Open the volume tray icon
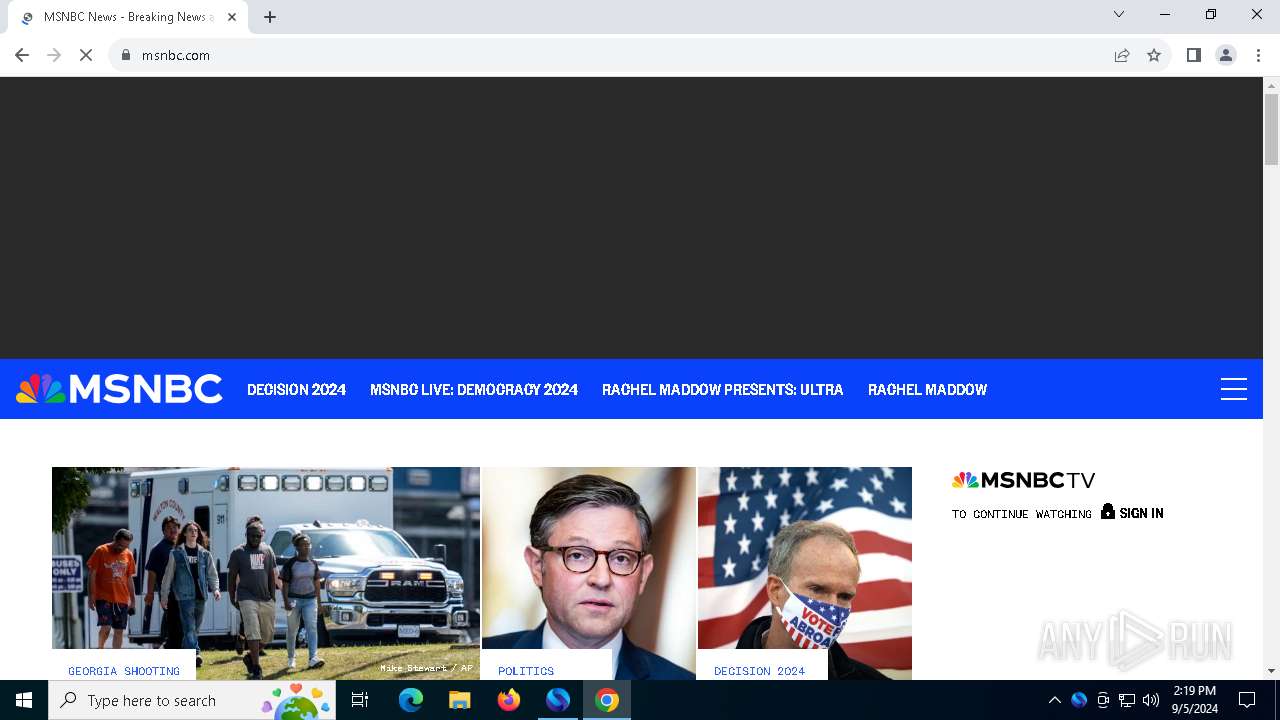Viewport: 1280px width, 720px height. tap(1150, 700)
